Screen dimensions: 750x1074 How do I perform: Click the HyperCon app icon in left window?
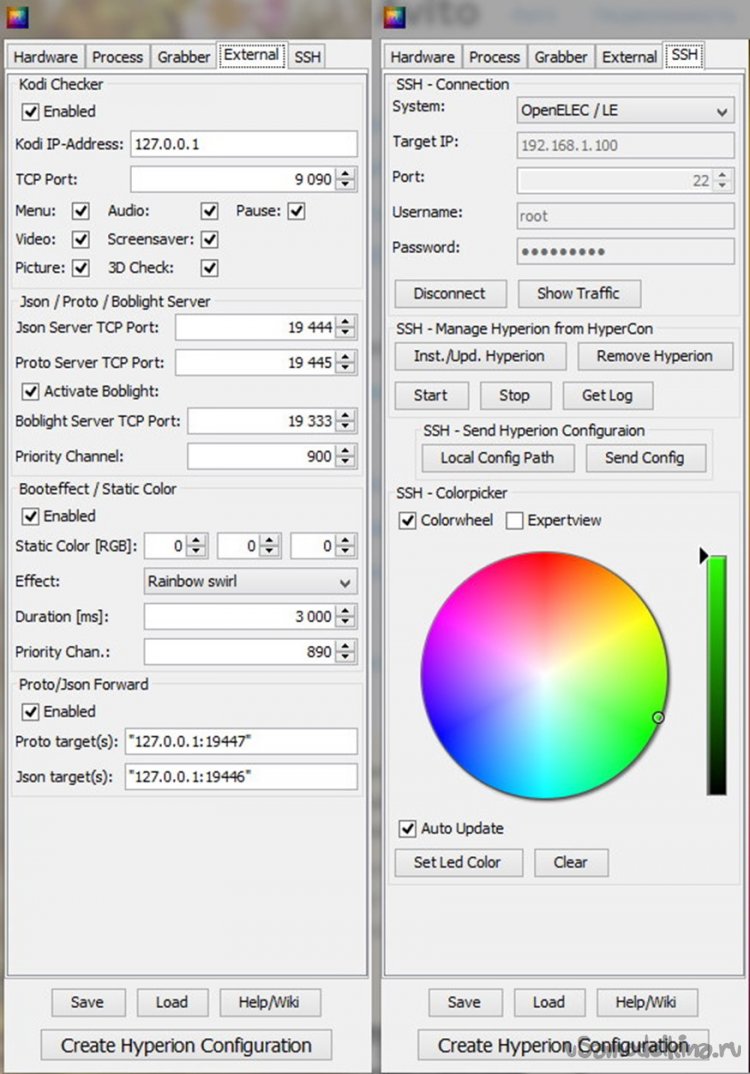[19, 17]
